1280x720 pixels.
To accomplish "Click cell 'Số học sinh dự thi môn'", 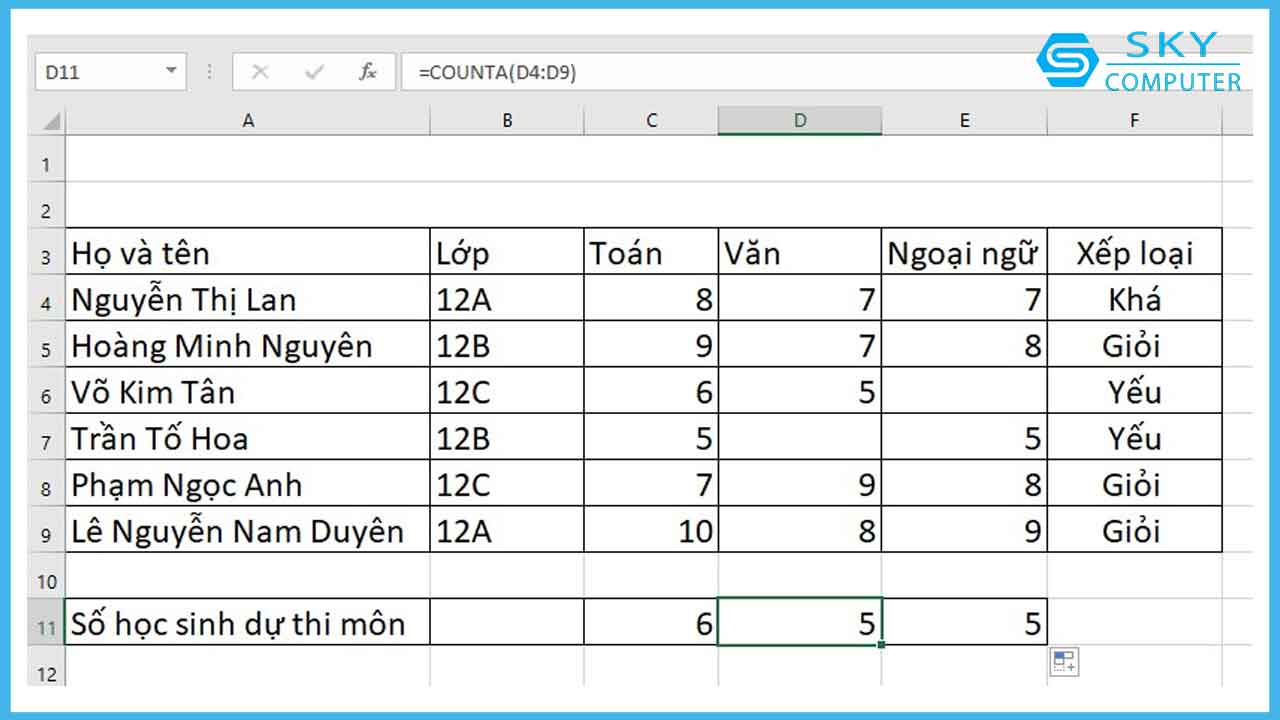I will point(248,622).
